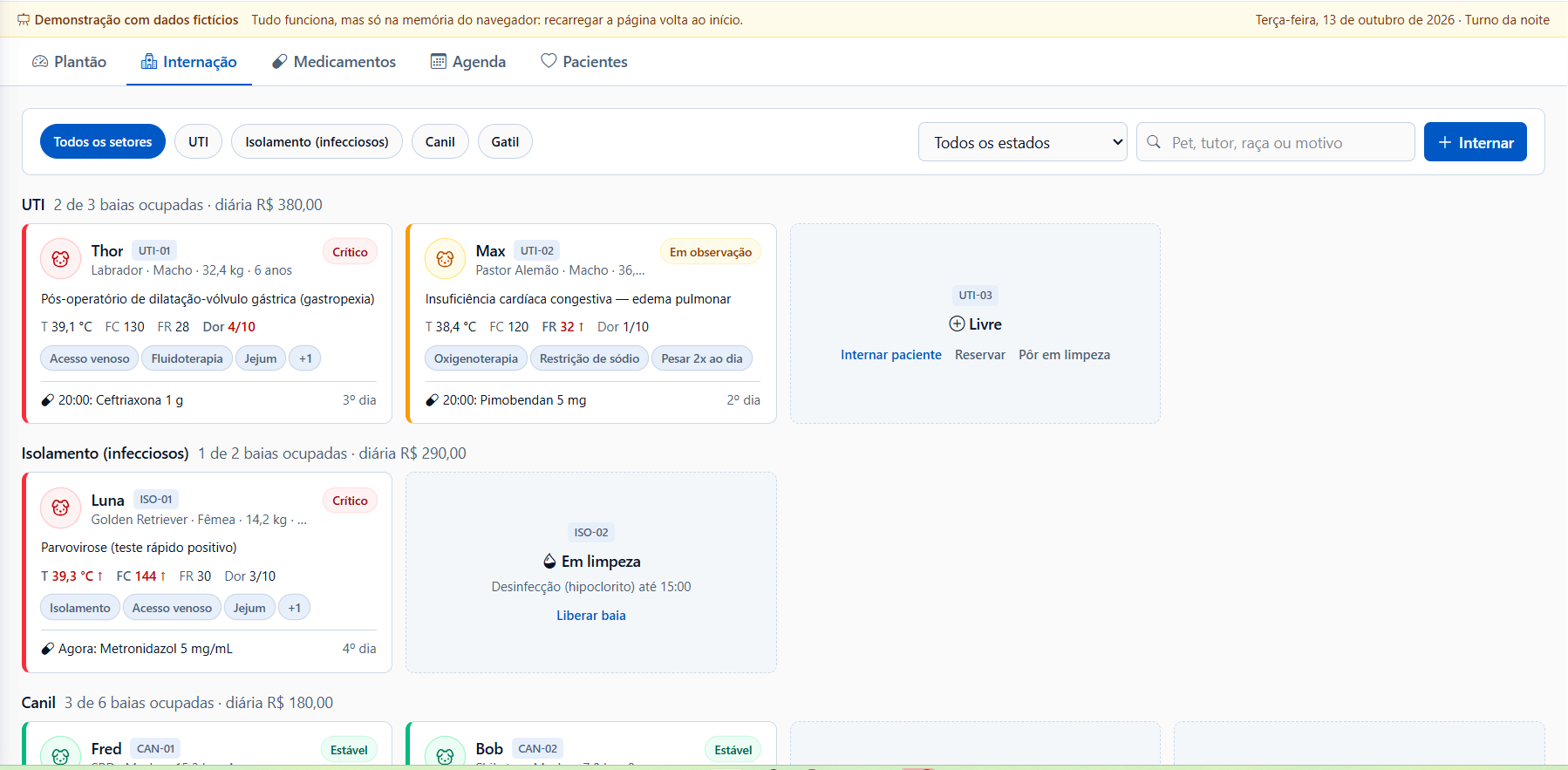Go to the Agenda tab
The image size is (1568, 770).
(x=468, y=62)
